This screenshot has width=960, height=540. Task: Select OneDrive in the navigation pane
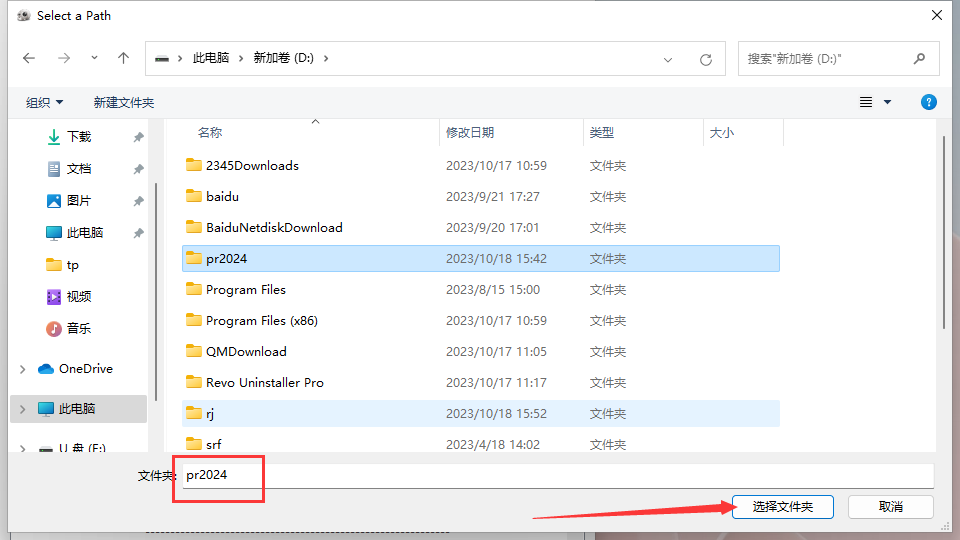[85, 369]
